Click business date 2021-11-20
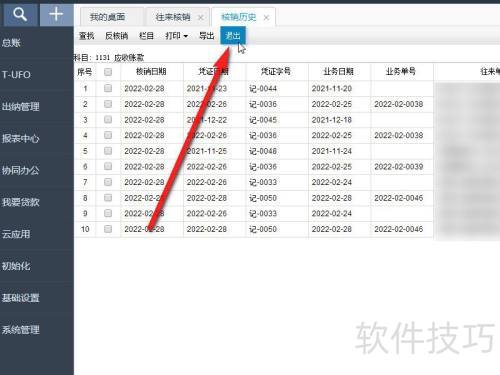This screenshot has width=500, height=375. click(332, 89)
